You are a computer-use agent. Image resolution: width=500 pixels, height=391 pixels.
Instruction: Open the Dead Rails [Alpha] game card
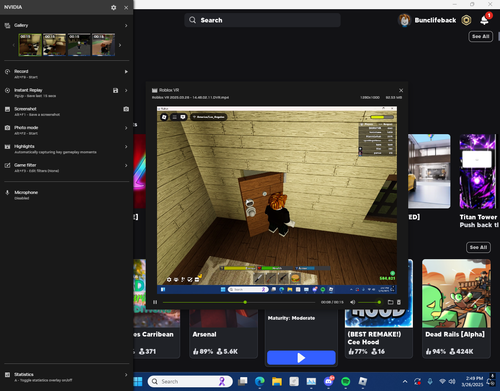coord(456,309)
